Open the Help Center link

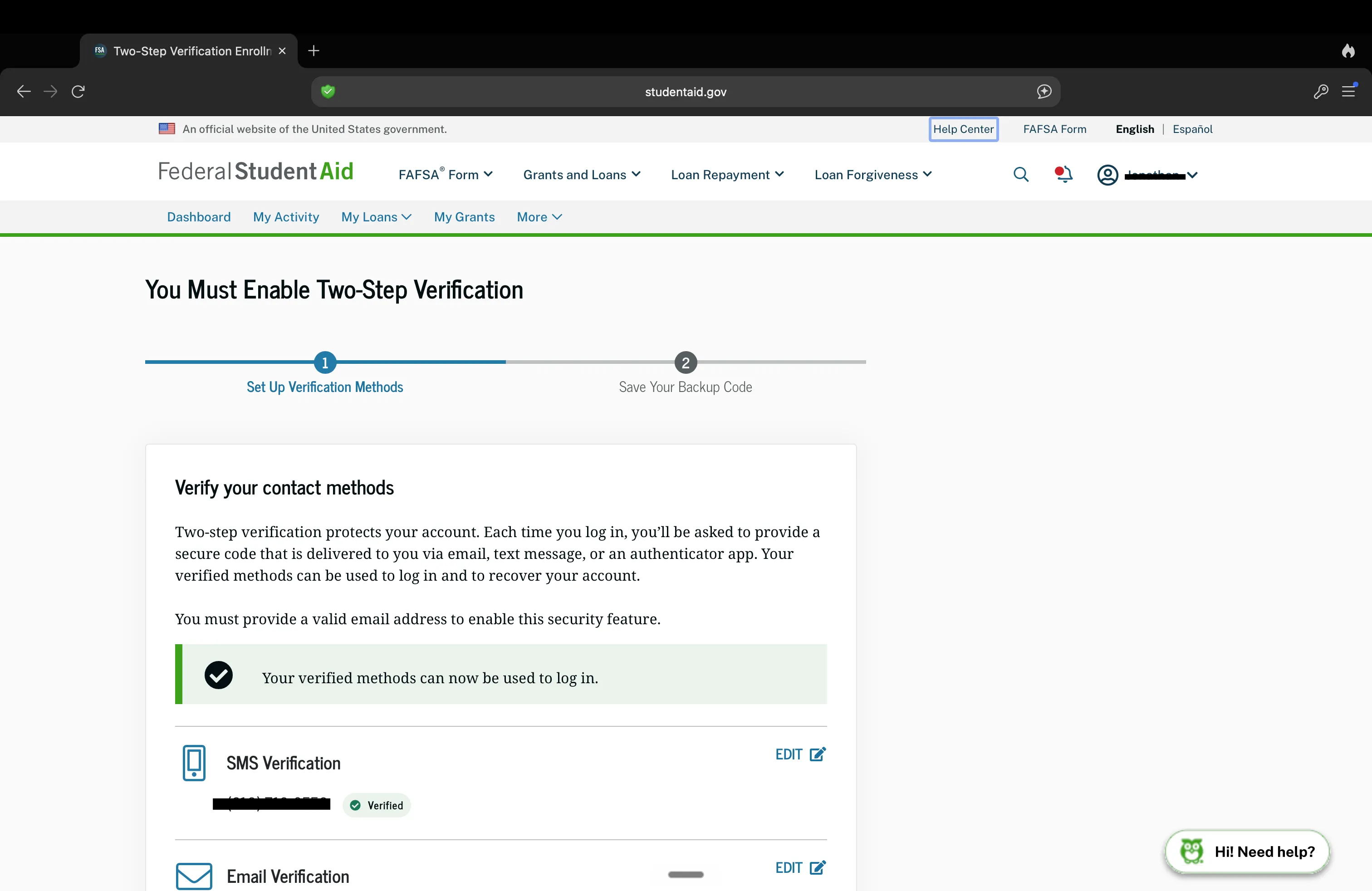click(963, 129)
